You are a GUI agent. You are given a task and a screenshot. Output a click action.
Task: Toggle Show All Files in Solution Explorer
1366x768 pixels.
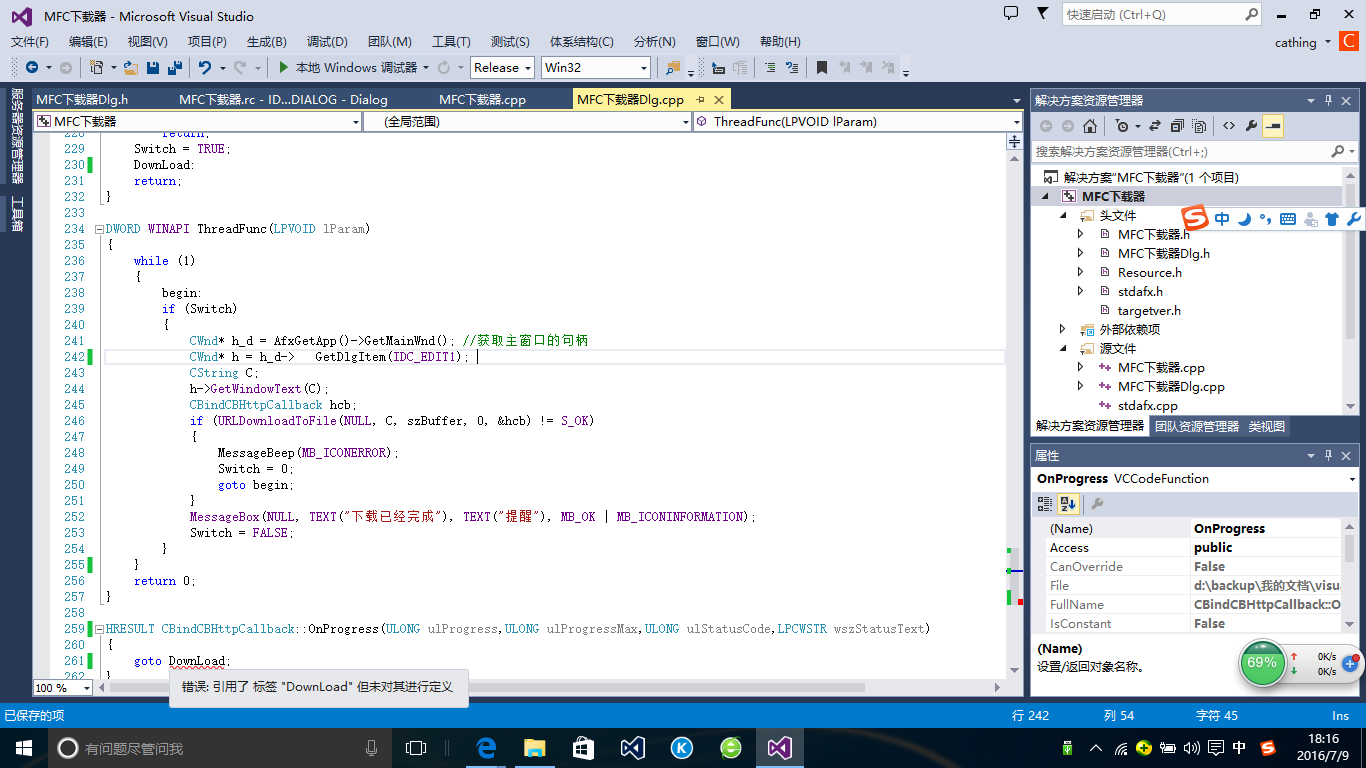[1199, 126]
